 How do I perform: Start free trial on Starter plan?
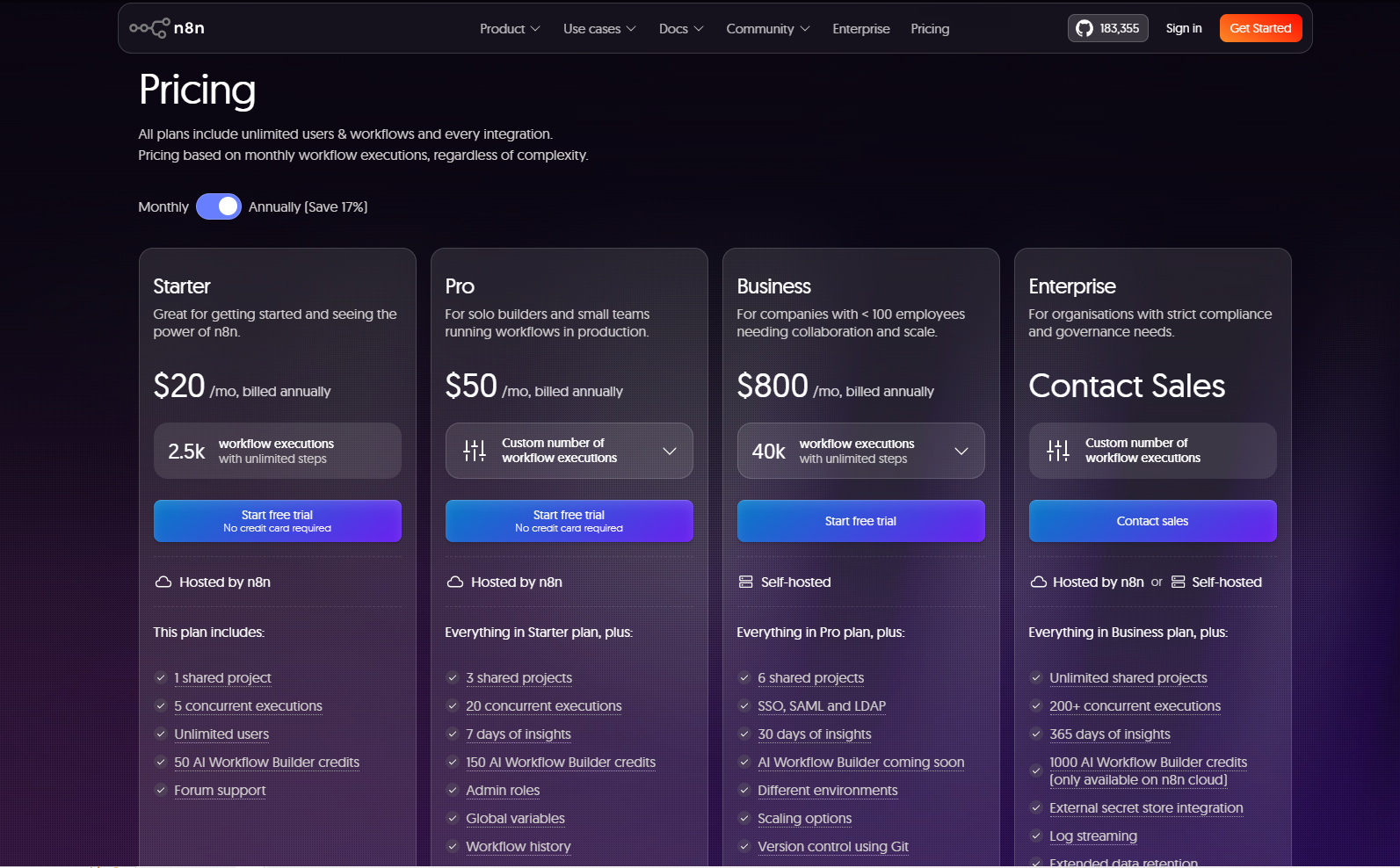[x=278, y=521]
